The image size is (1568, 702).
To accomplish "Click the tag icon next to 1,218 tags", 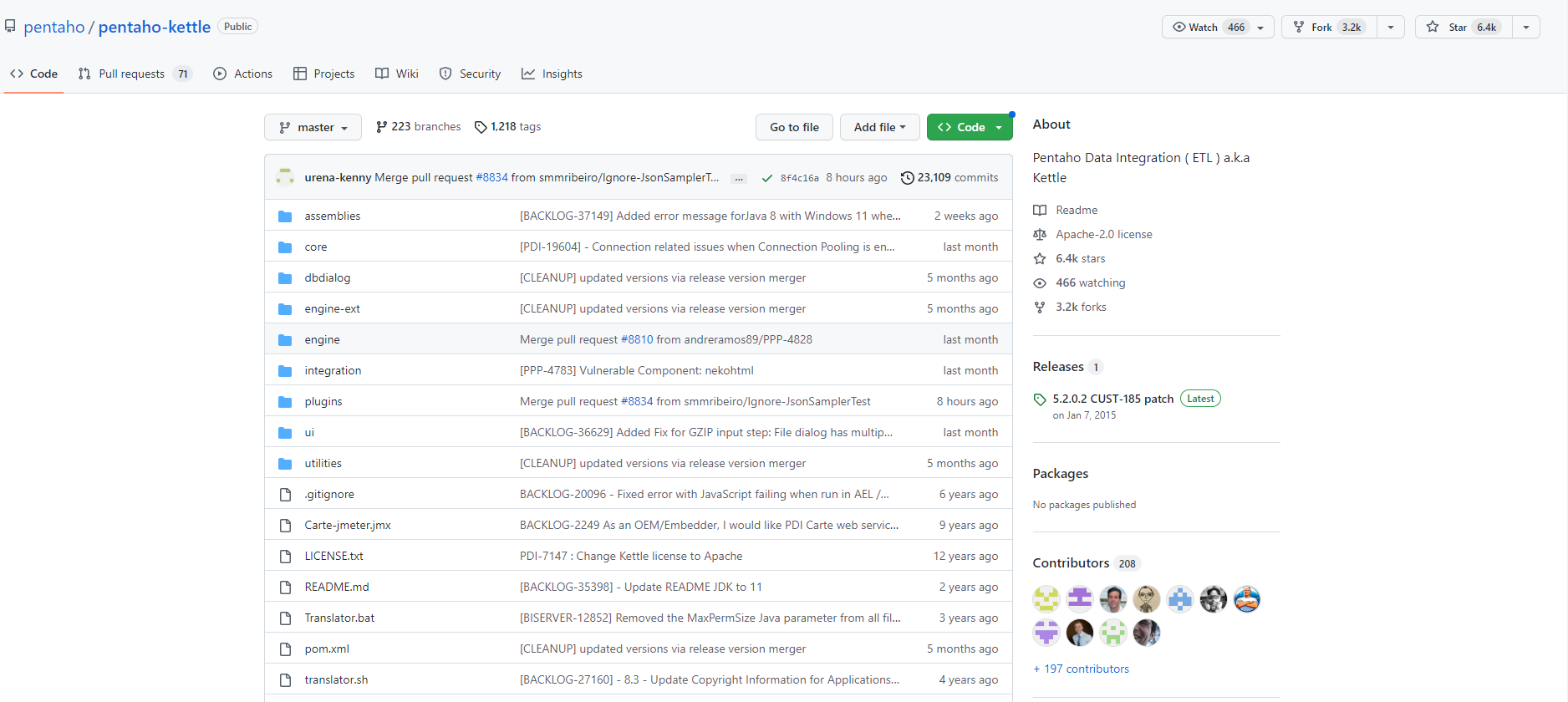I will [x=481, y=127].
